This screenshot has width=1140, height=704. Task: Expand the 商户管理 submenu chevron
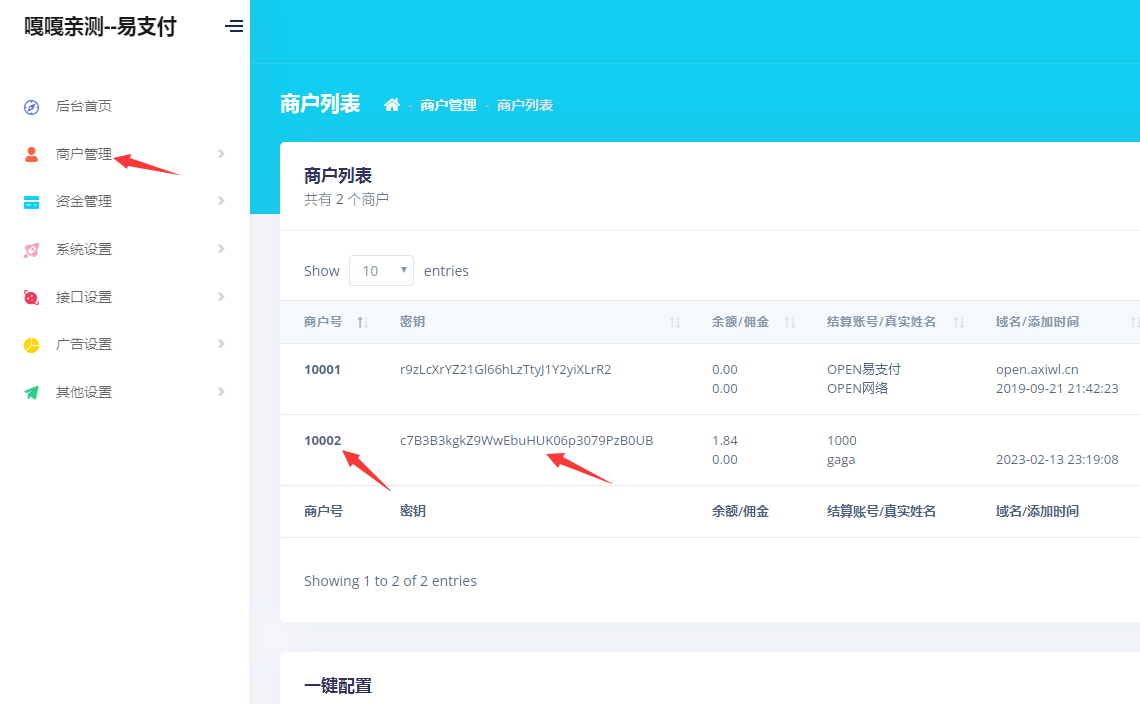pos(221,154)
